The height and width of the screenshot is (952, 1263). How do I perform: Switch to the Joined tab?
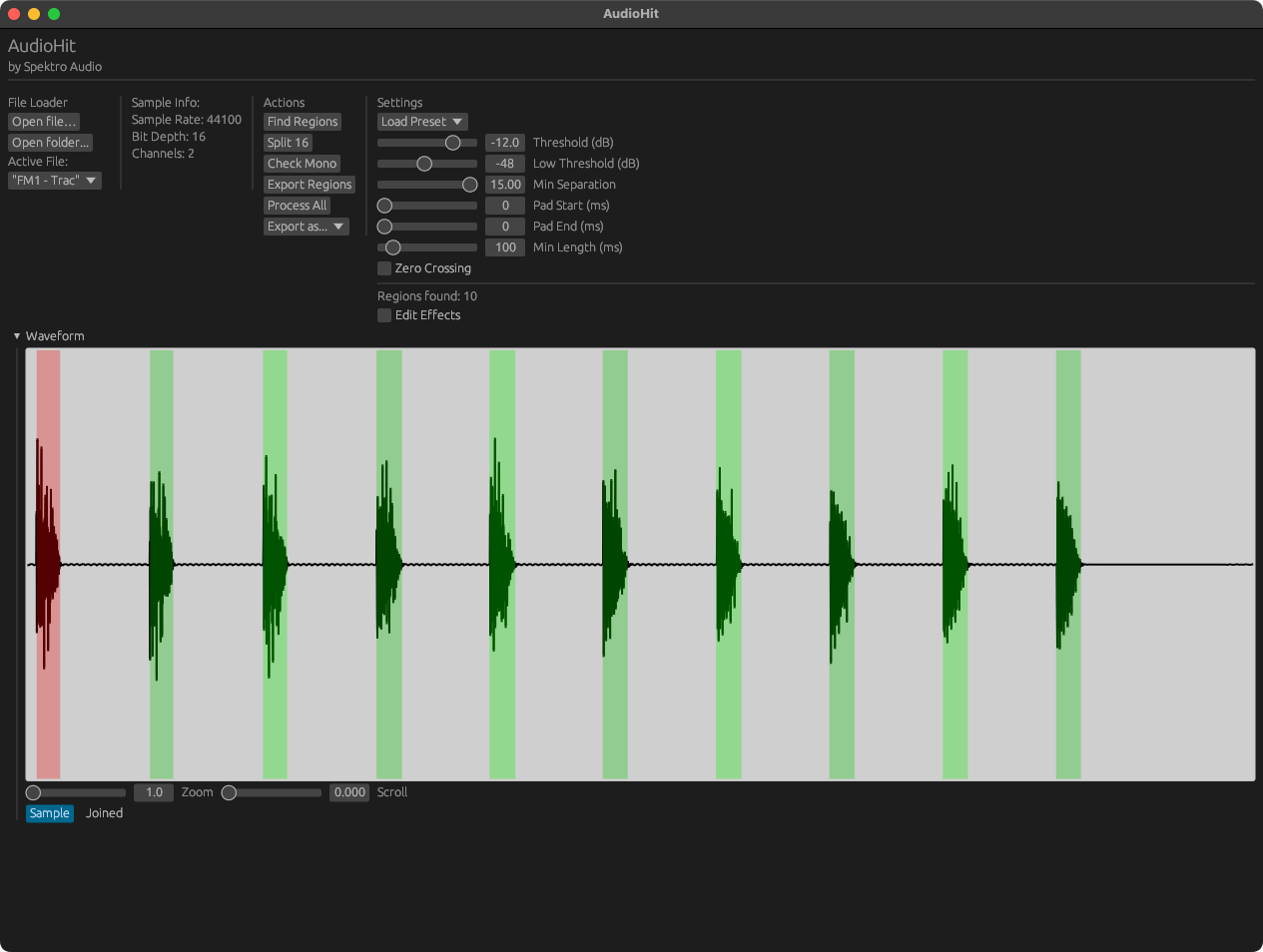[104, 813]
